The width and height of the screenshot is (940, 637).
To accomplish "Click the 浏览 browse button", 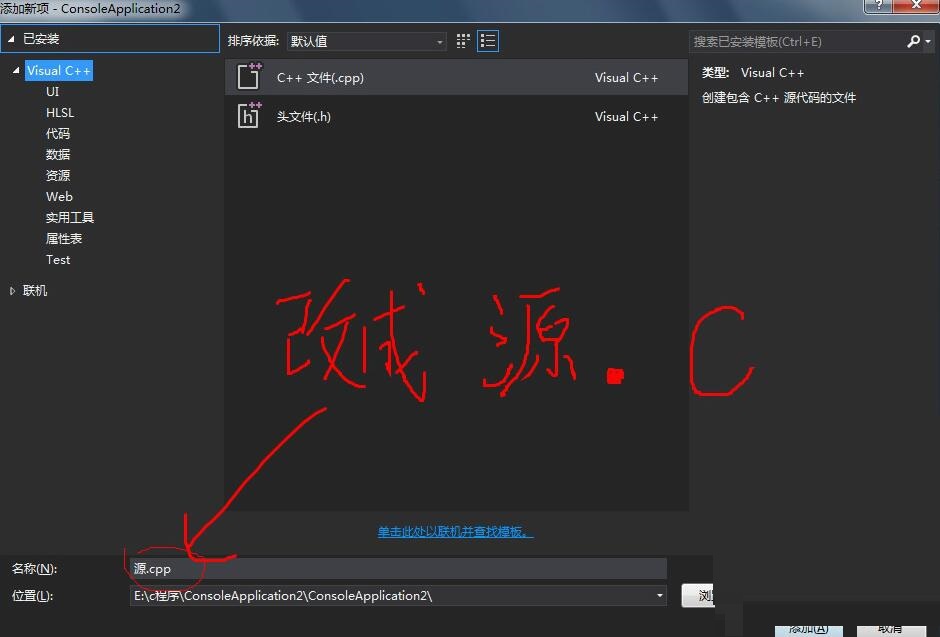I will point(698,596).
